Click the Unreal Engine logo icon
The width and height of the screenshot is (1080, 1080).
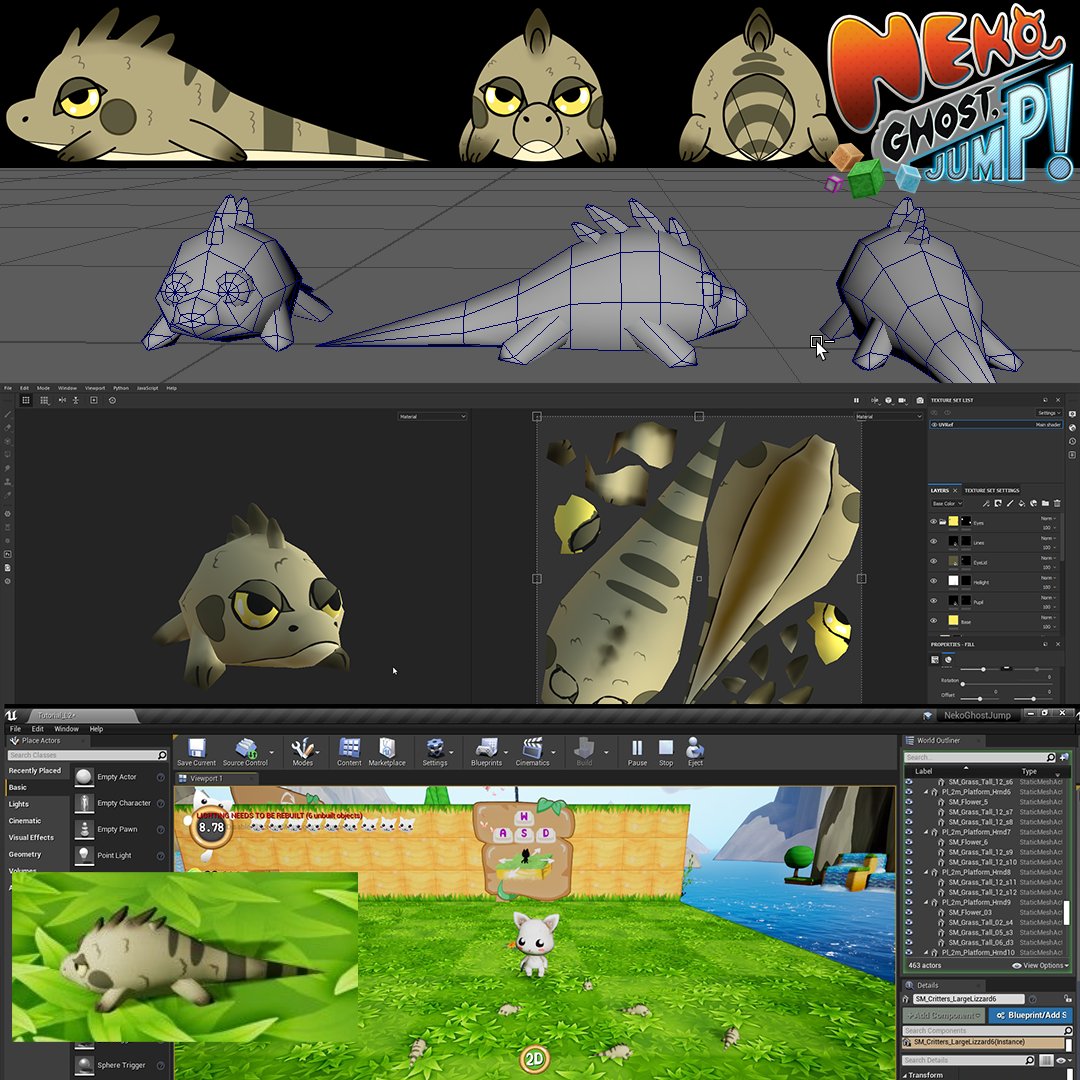point(12,715)
